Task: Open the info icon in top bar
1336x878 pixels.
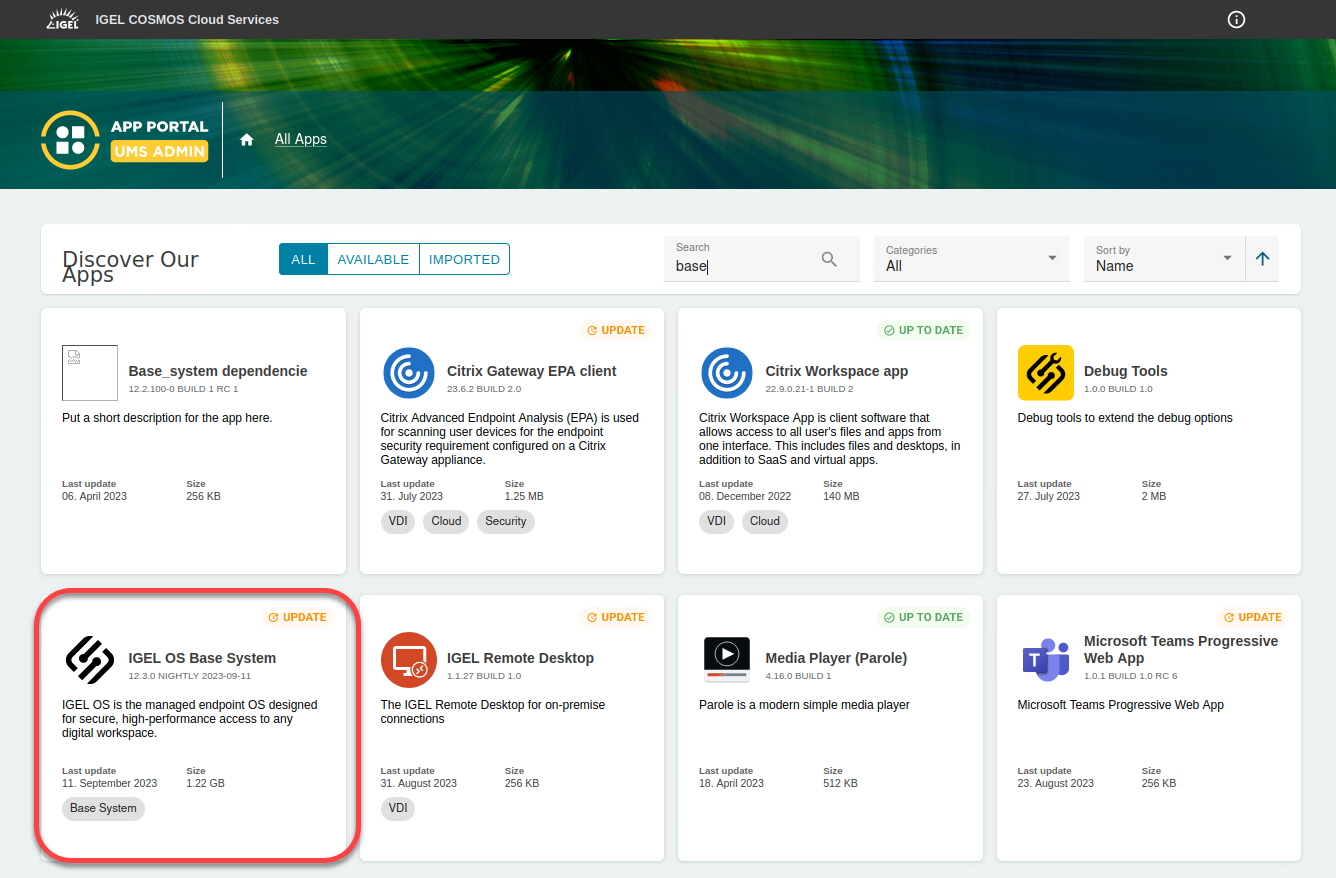Action: pyautogui.click(x=1236, y=20)
